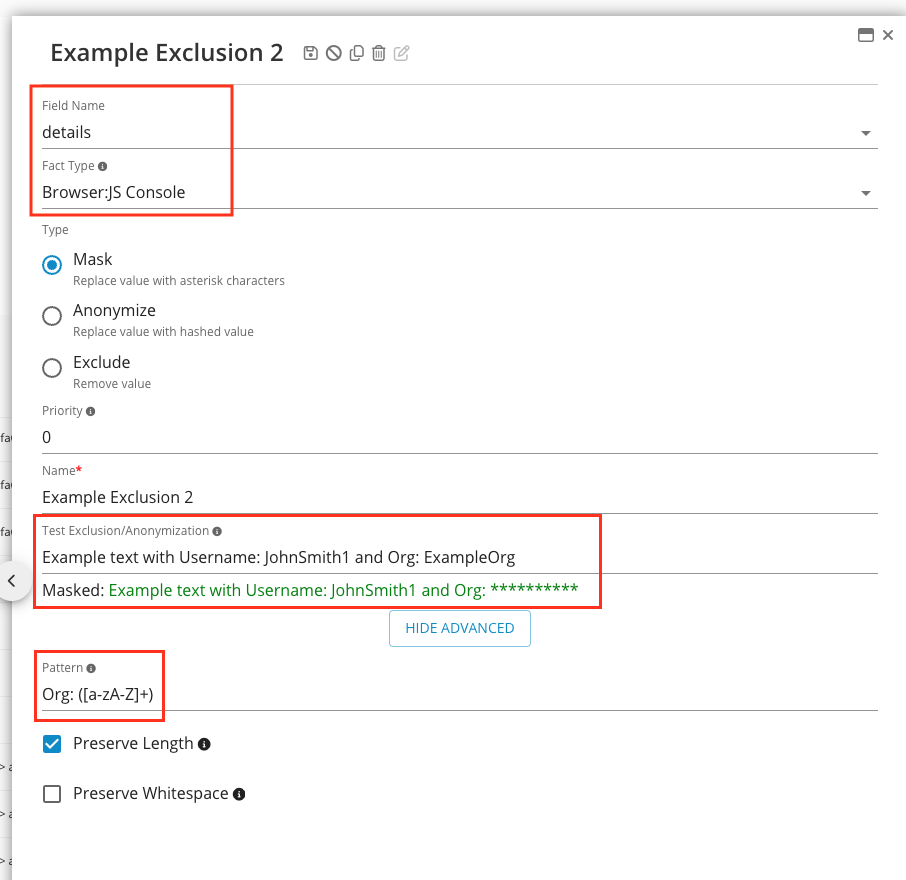Click into the Pattern regex field
This screenshot has width=906, height=880.
click(450, 694)
